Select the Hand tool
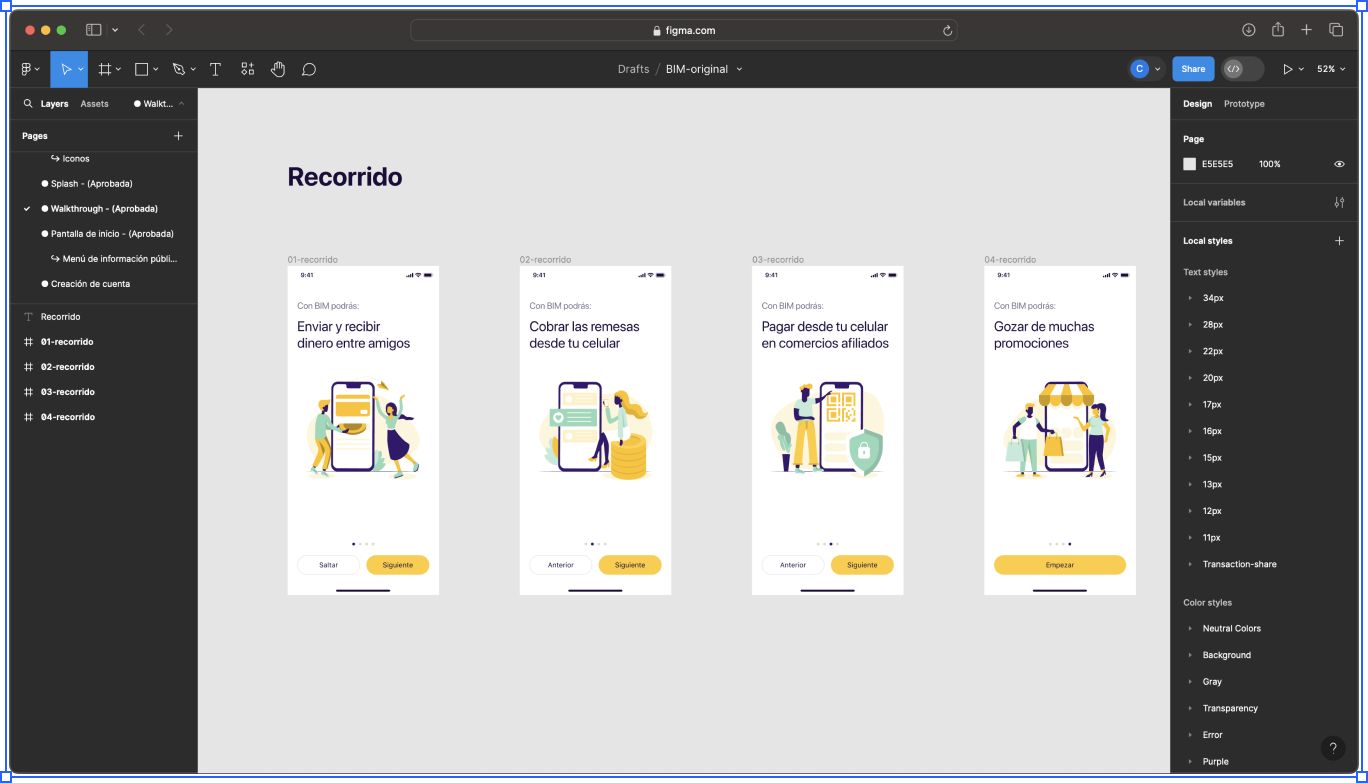Image resolution: width=1368 pixels, height=783 pixels. coord(278,69)
